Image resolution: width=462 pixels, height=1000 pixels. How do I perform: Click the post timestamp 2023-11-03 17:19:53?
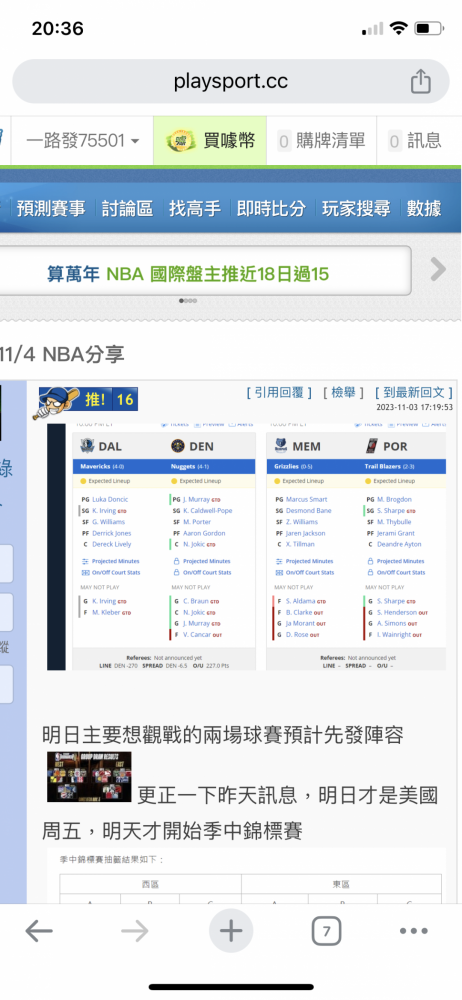tap(414, 407)
